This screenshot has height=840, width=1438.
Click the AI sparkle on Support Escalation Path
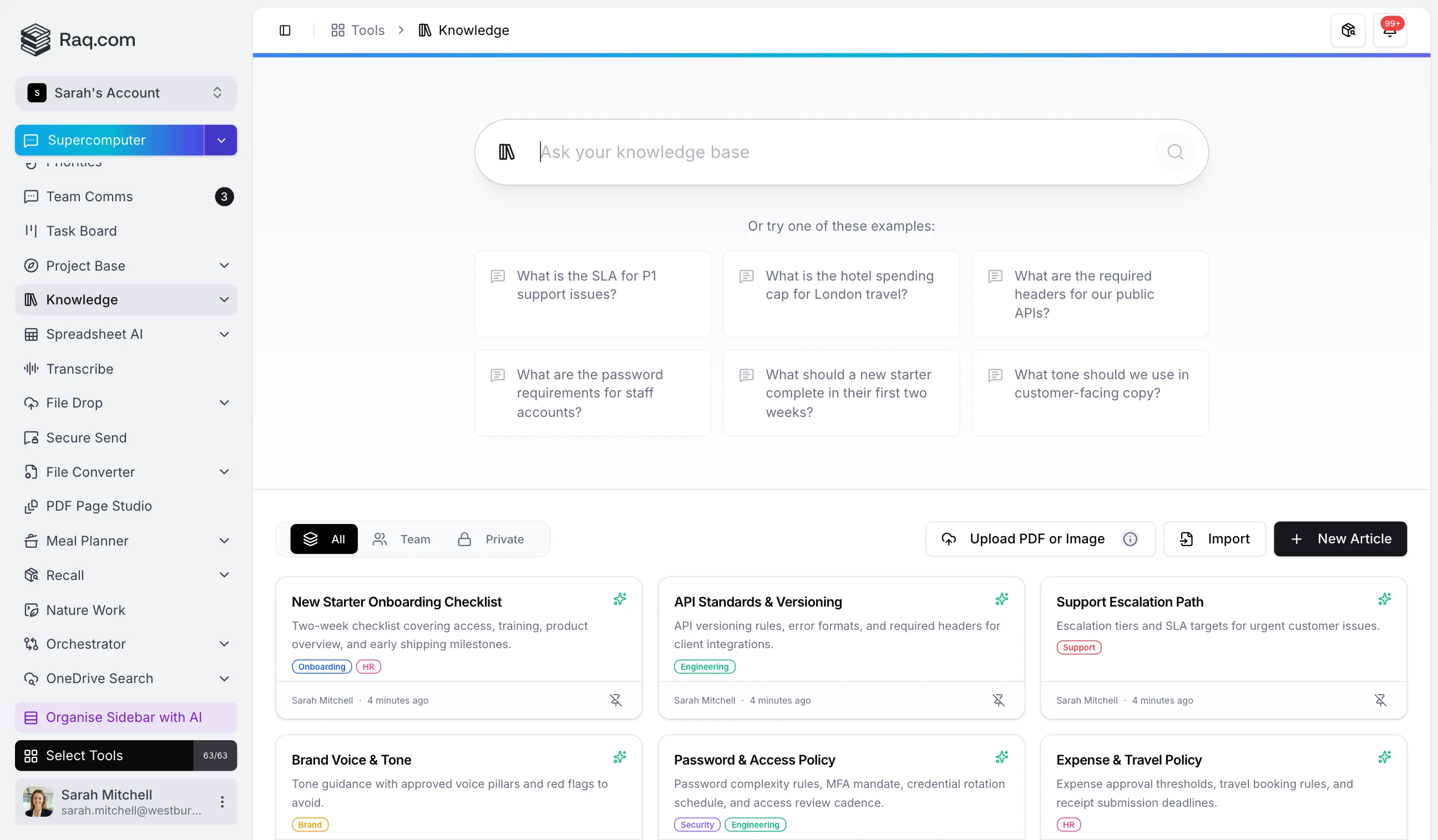1384,599
